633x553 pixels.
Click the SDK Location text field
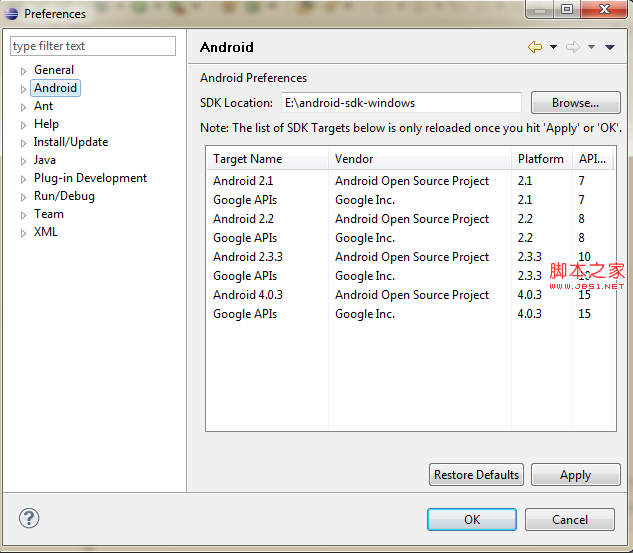(401, 103)
